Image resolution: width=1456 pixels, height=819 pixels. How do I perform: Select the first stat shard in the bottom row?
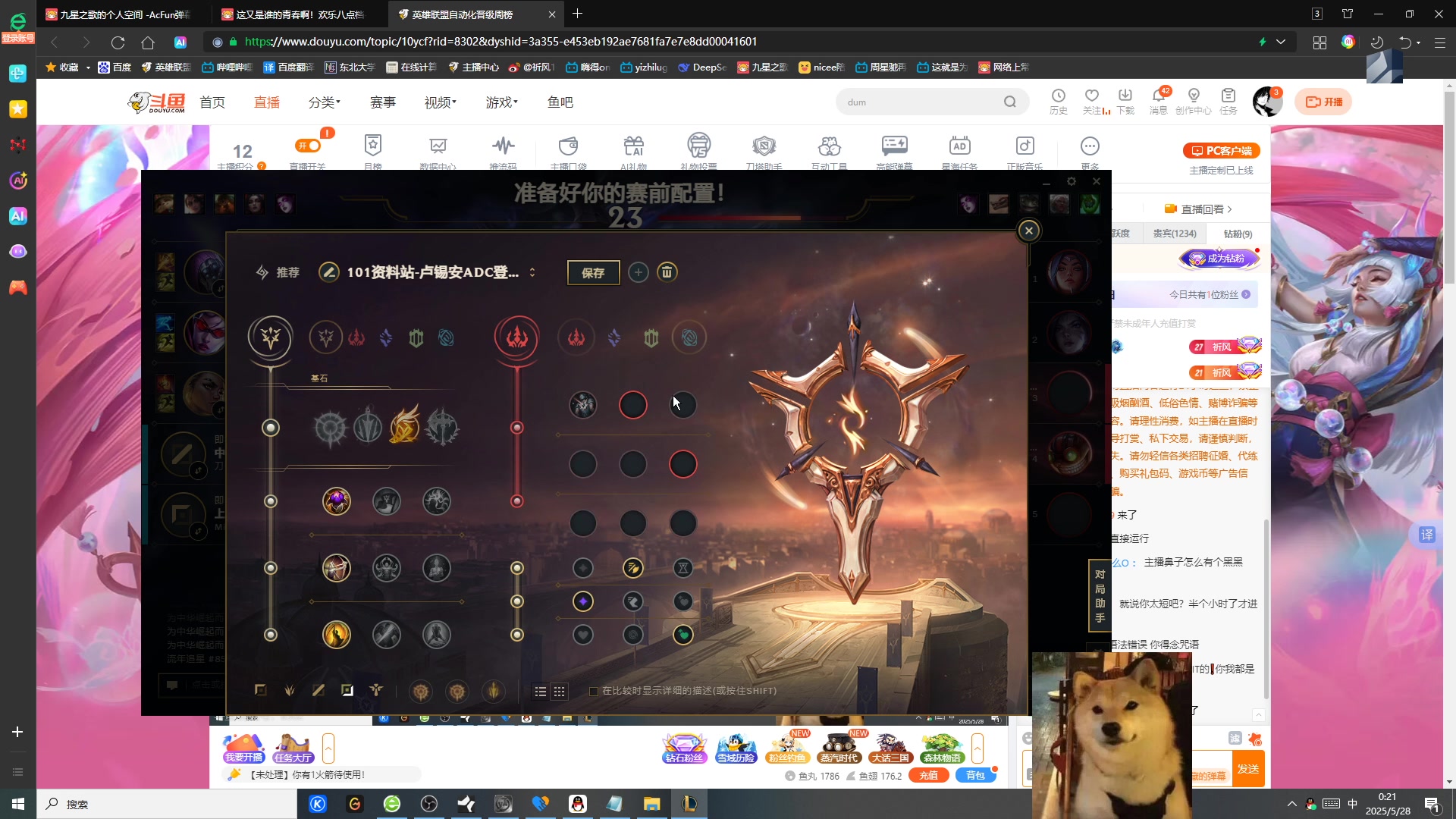(x=583, y=635)
